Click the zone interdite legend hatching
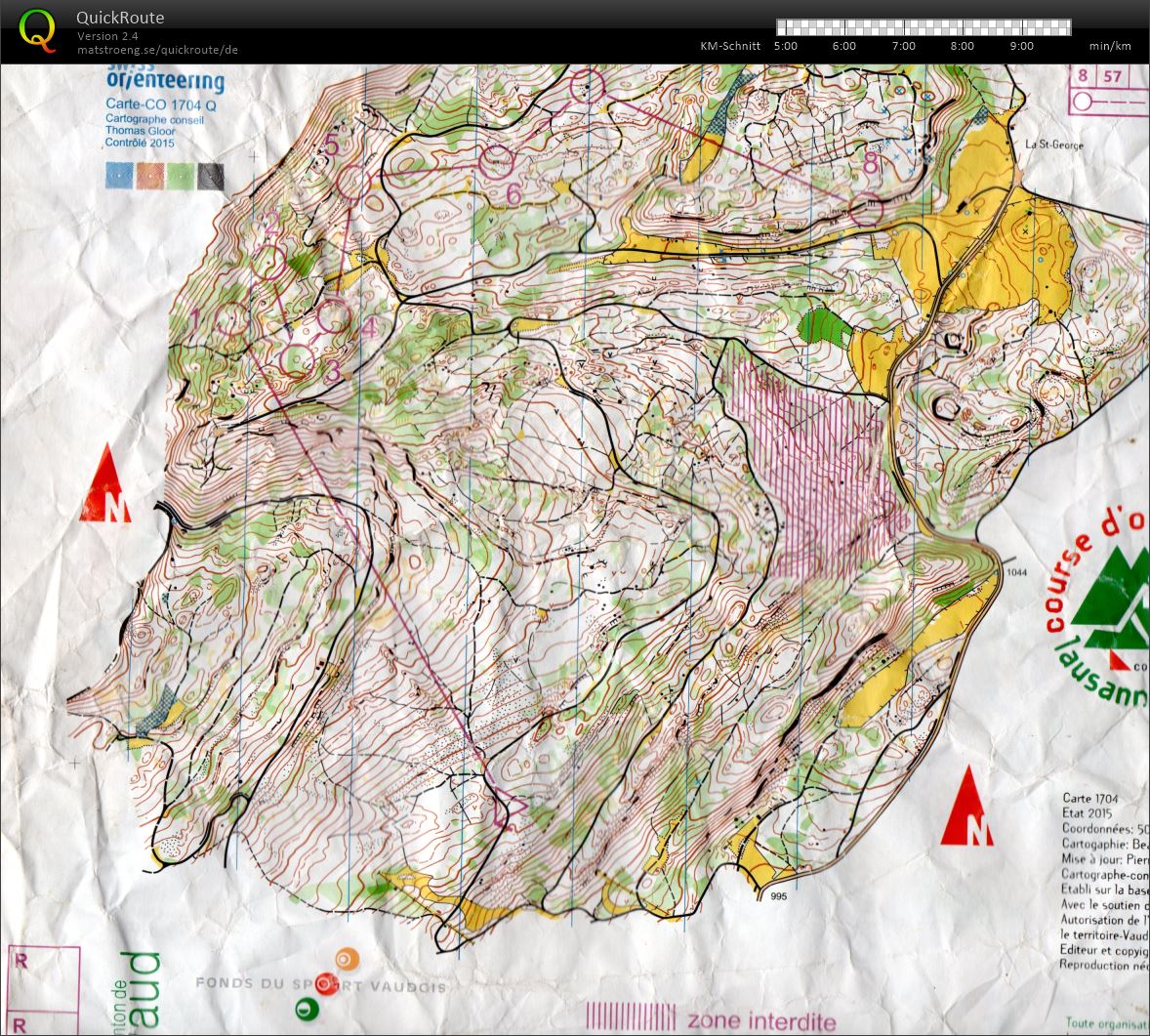This screenshot has height=1036, width=1150. point(631,1017)
